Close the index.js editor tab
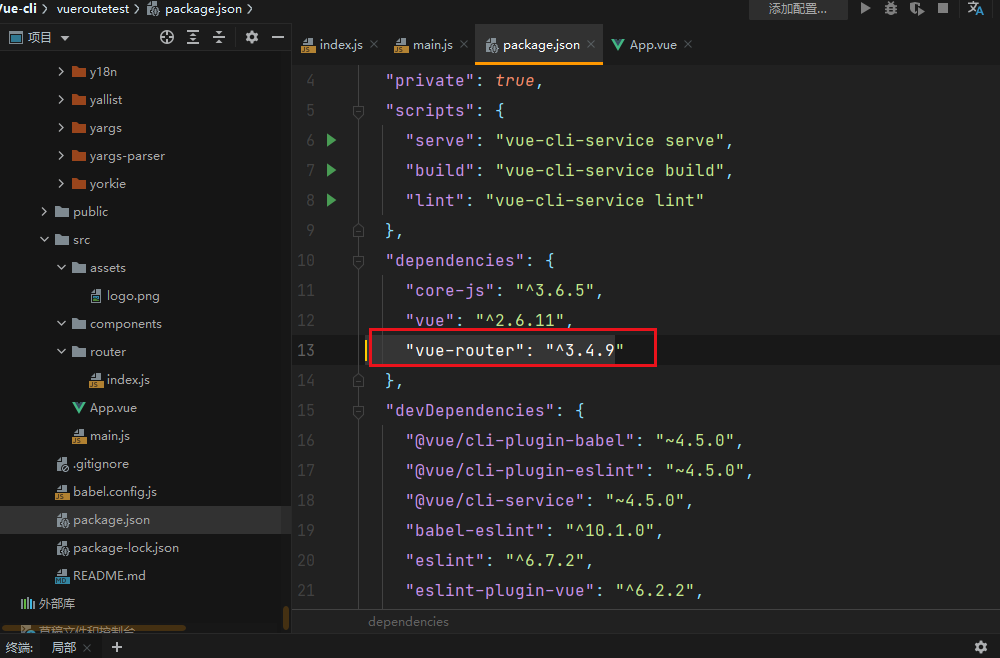 click(x=374, y=44)
